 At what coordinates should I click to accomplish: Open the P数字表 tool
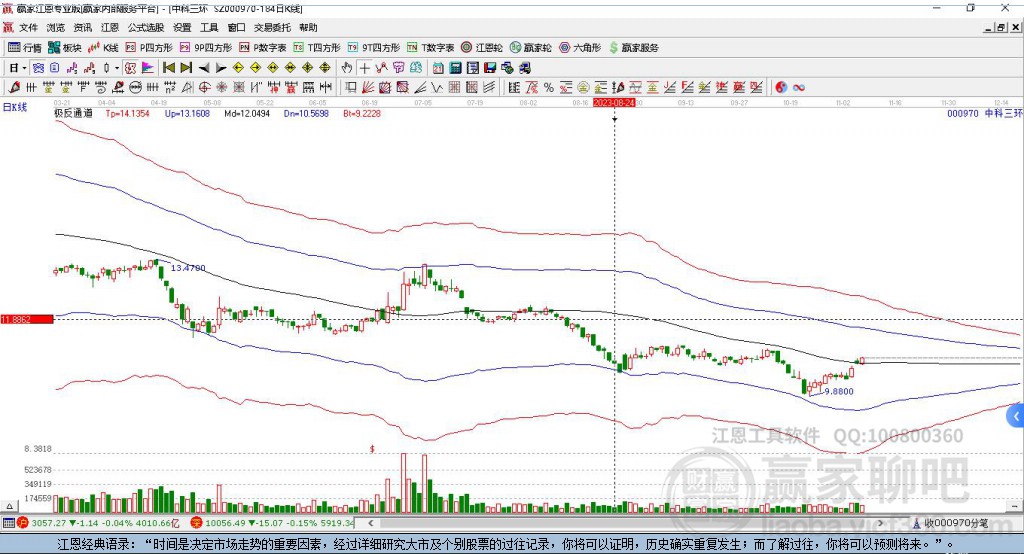click(x=263, y=48)
